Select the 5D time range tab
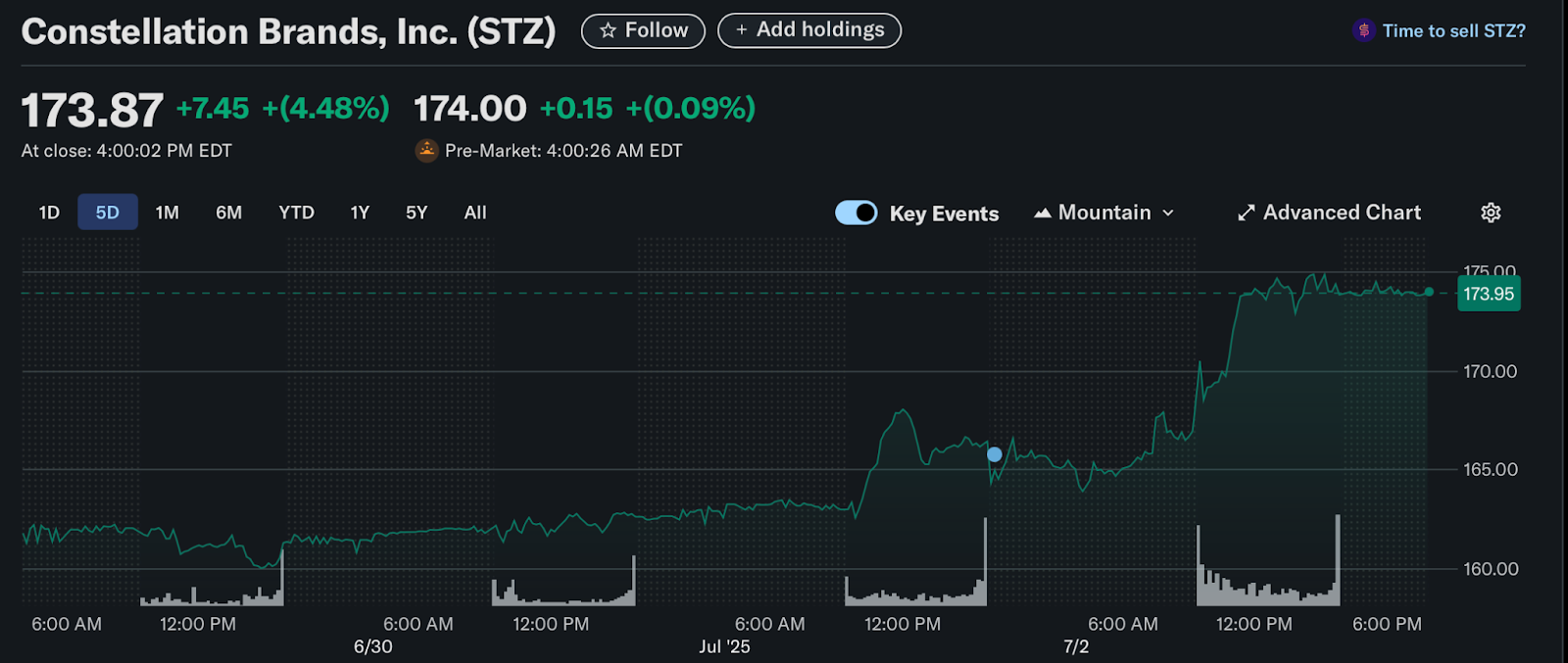 click(x=107, y=213)
